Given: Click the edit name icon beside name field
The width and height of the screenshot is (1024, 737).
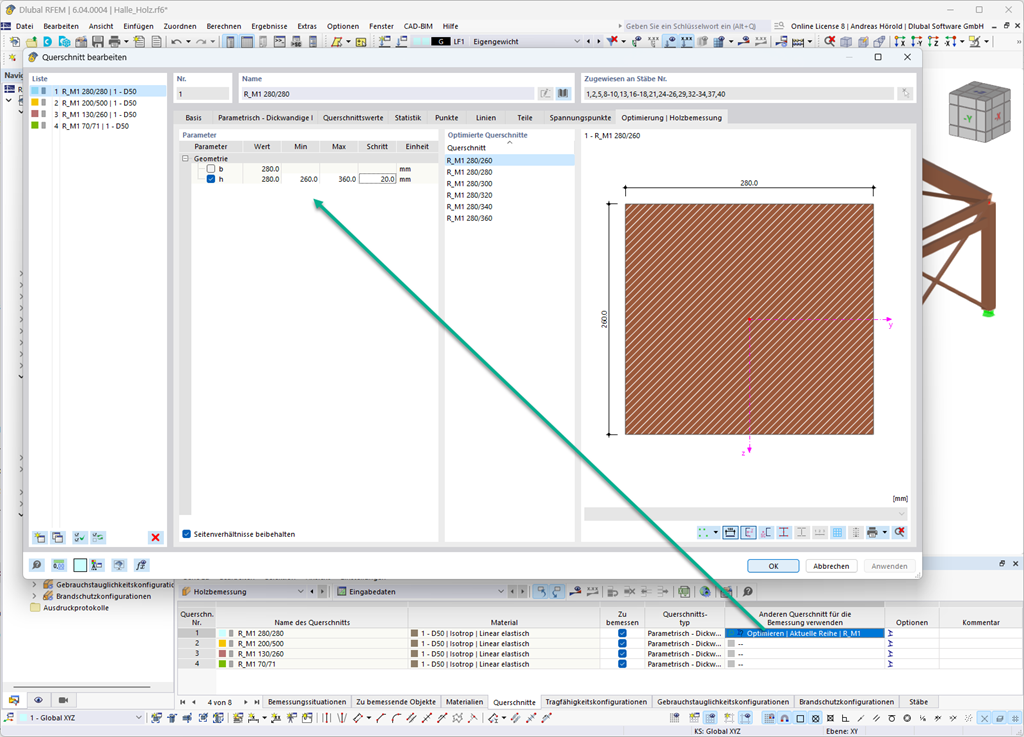Looking at the screenshot, I should coord(545,94).
